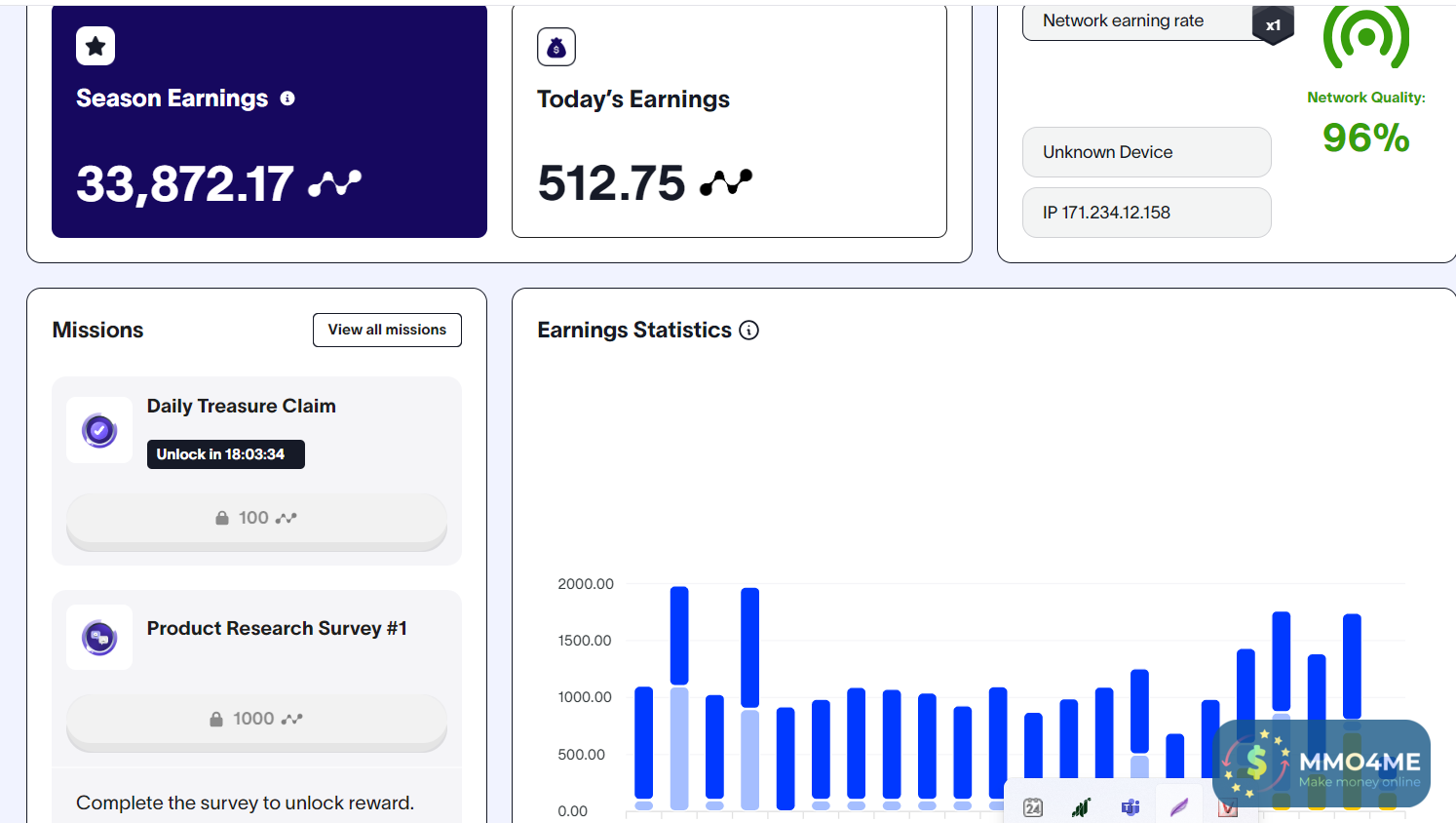
Task: Click the 33,872.17 season earnings value
Action: [185, 183]
